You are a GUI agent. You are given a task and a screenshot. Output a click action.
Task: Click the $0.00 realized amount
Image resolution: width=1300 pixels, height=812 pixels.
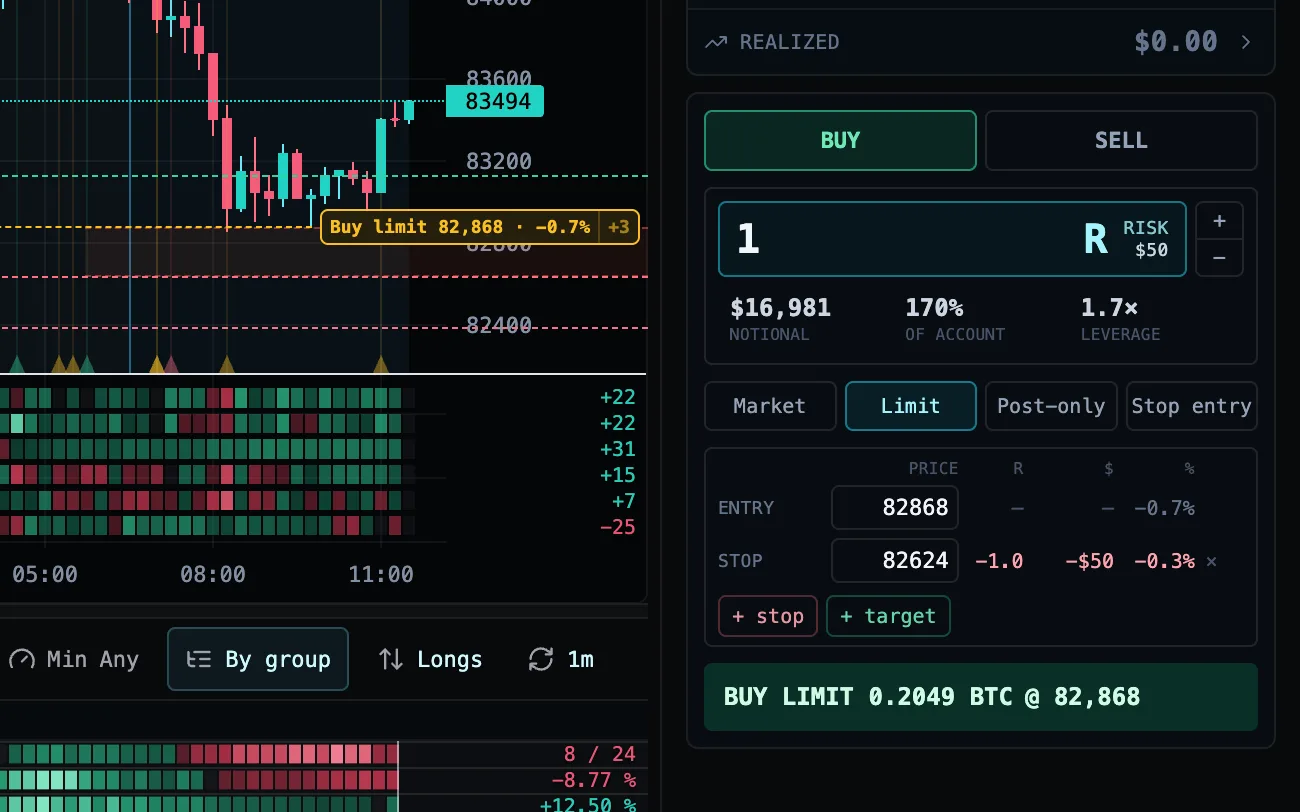(1176, 42)
